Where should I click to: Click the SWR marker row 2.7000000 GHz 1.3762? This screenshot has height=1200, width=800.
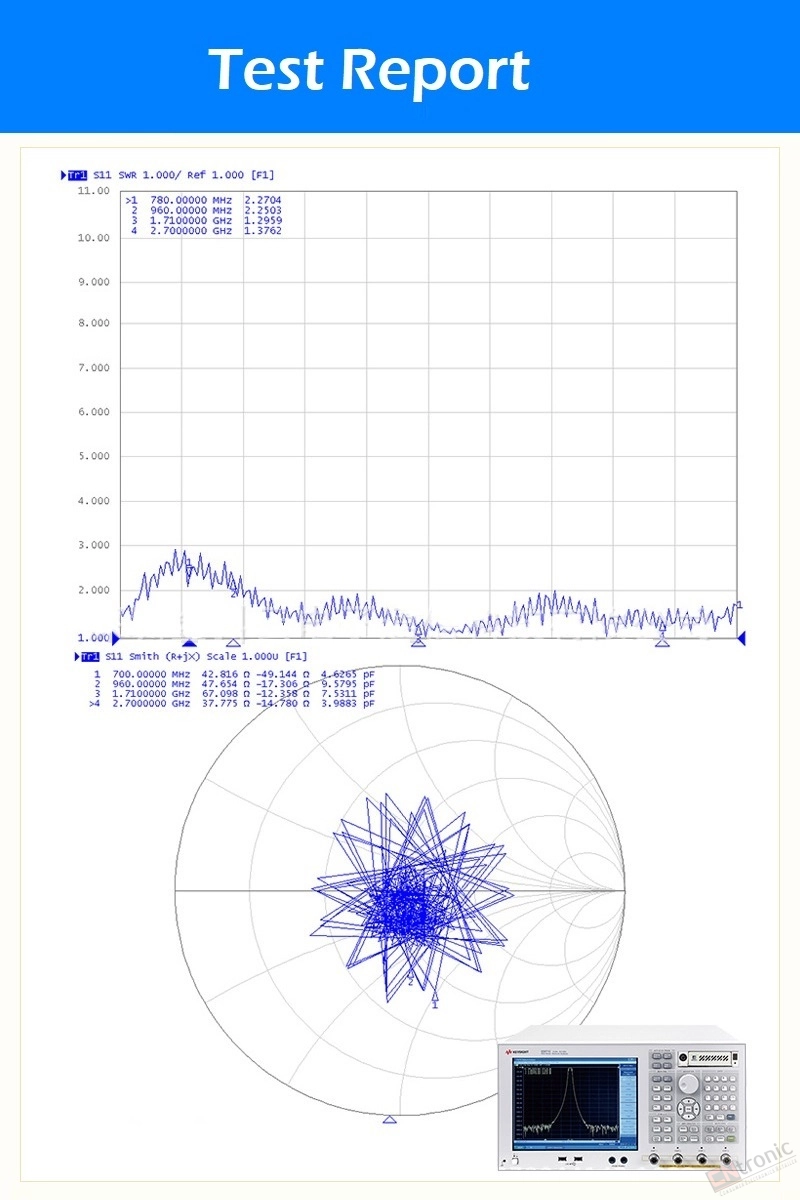click(205, 231)
